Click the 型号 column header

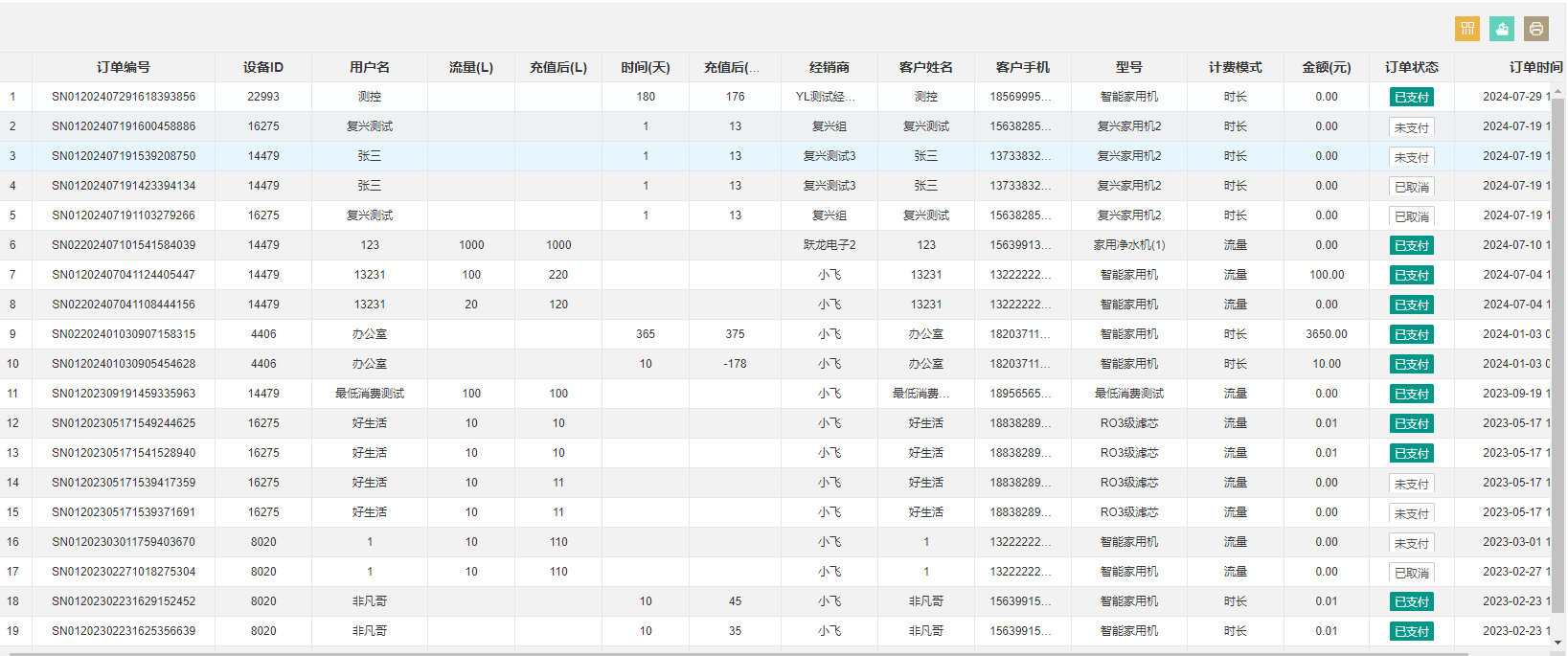[1129, 67]
